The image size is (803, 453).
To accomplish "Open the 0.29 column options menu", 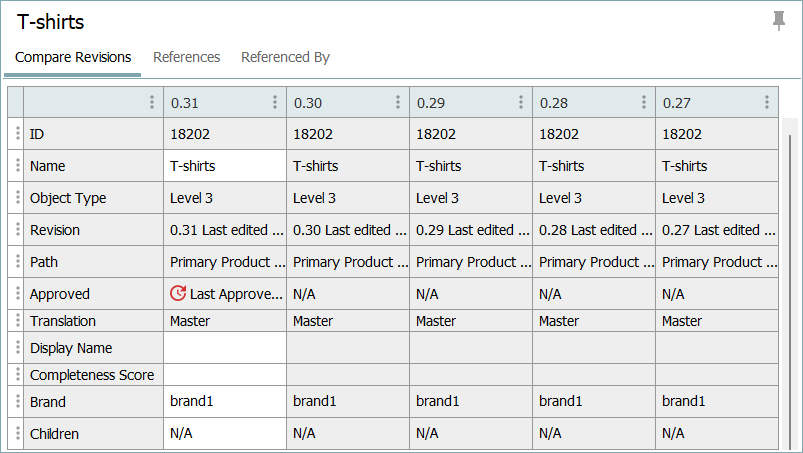I will pyautogui.click(x=521, y=102).
